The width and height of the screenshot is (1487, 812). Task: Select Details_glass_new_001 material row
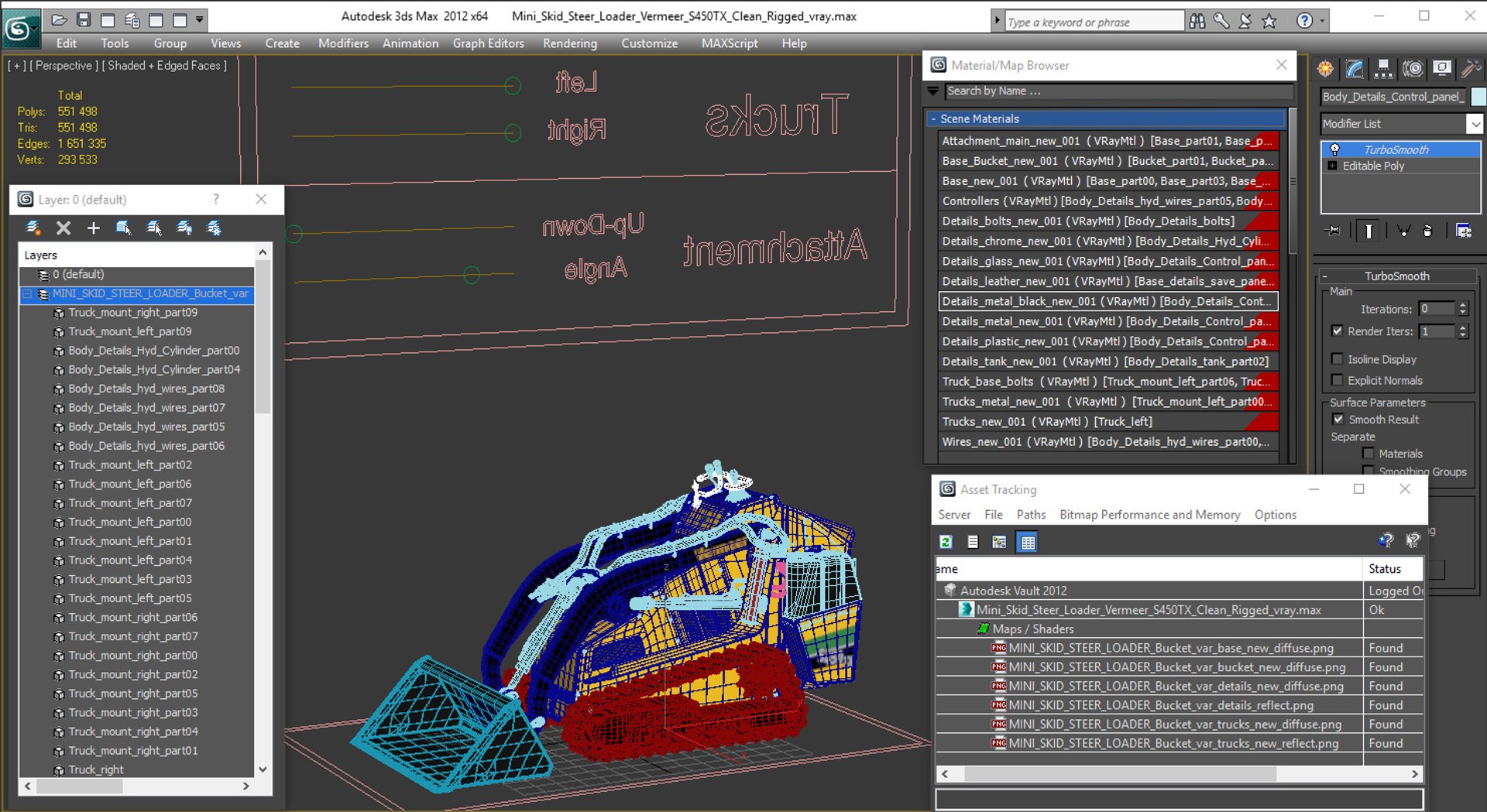[1108, 261]
